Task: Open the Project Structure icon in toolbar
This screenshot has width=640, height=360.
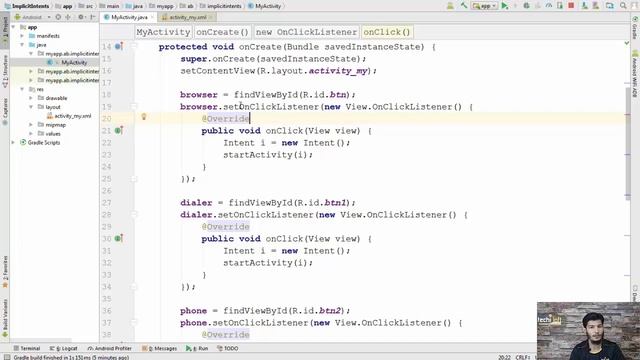Action: (x=610, y=6)
